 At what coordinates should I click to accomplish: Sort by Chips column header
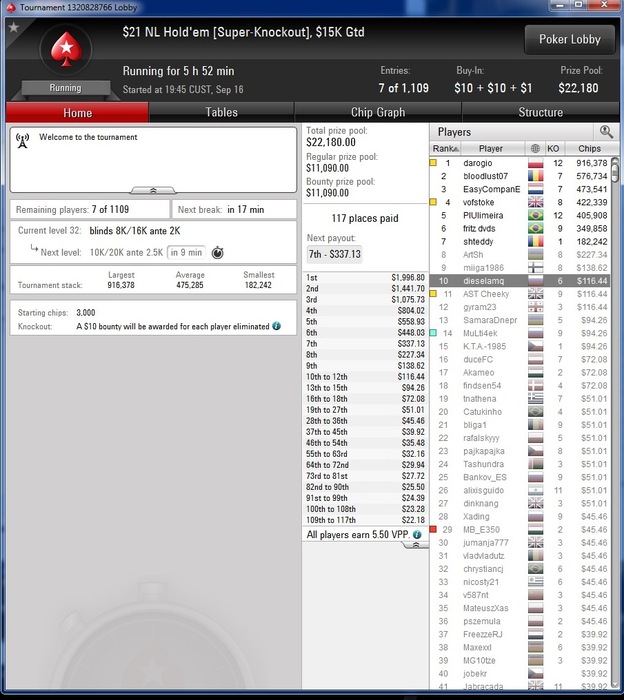click(x=589, y=148)
